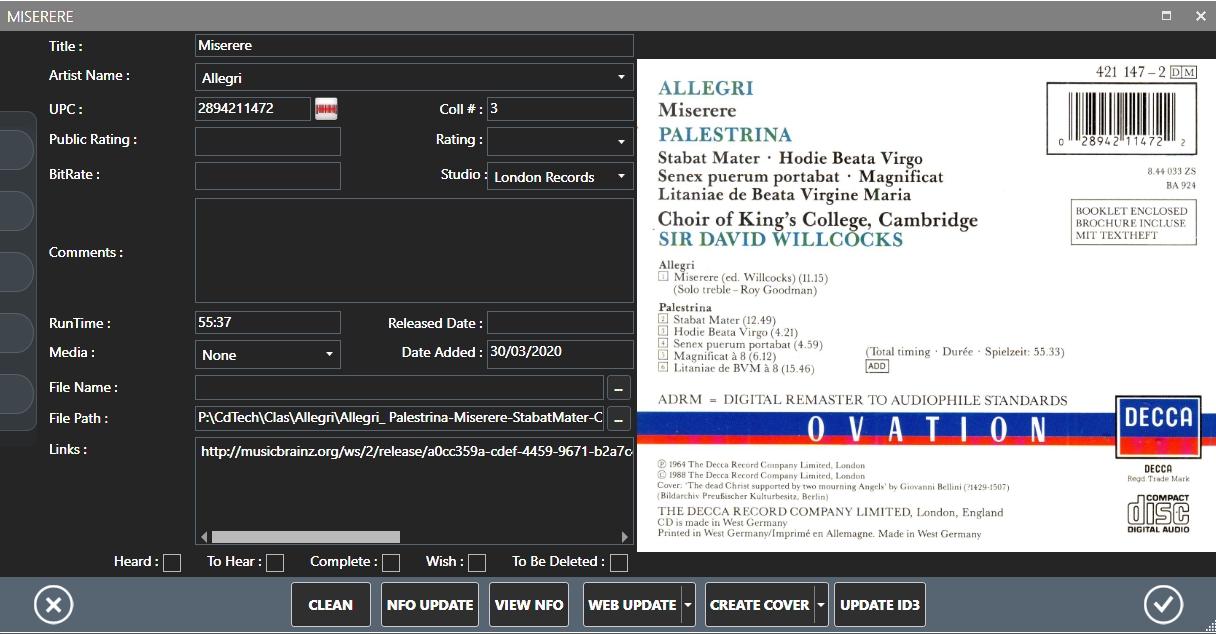The height and width of the screenshot is (634, 1216).
Task: Expand the CREATE COVER arrow menu
Action: pyautogui.click(x=821, y=605)
